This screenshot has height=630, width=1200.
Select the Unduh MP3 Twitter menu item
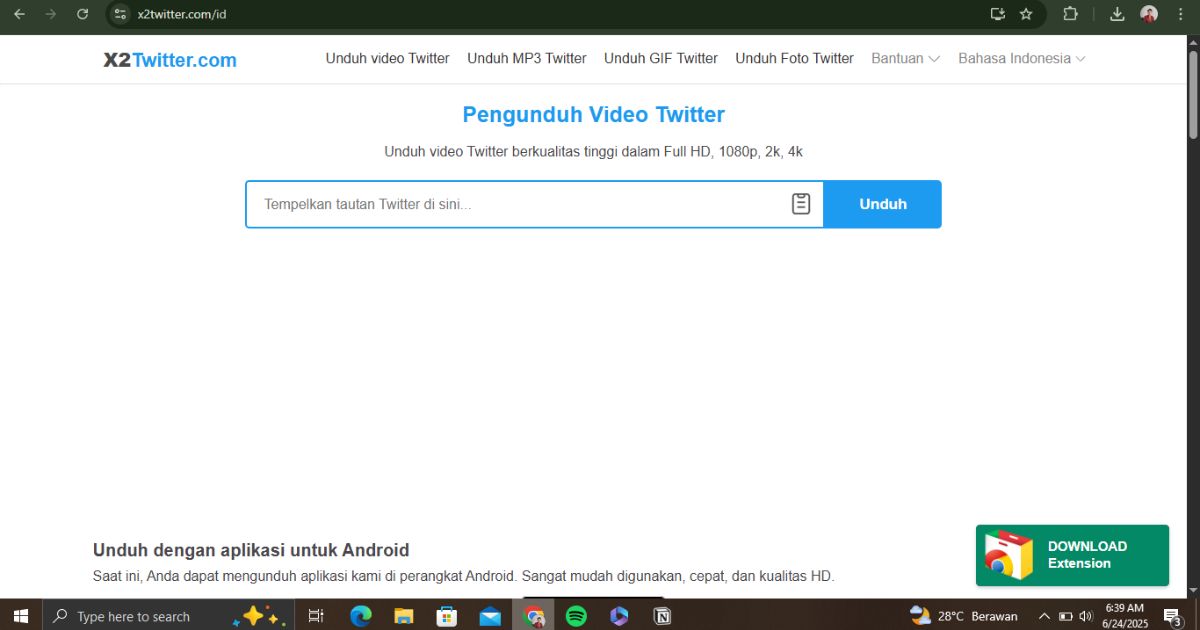point(526,58)
